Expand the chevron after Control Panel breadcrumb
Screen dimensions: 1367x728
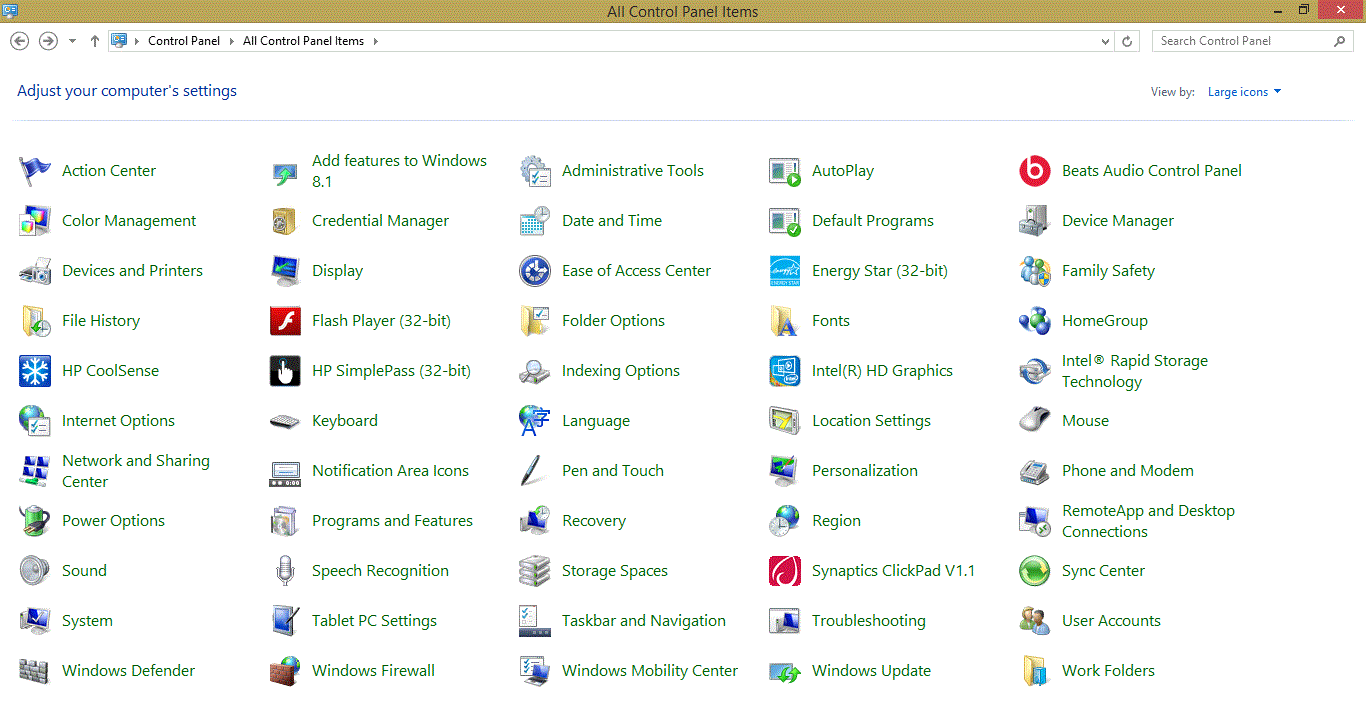pyautogui.click(x=232, y=41)
